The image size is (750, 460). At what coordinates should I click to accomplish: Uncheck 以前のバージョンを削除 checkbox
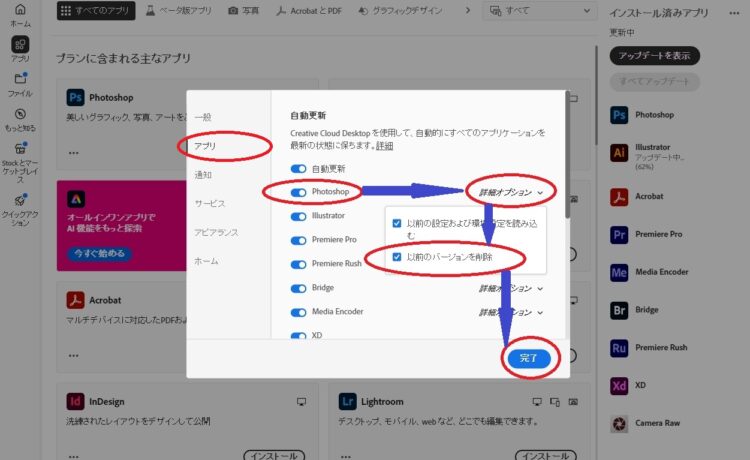397,257
